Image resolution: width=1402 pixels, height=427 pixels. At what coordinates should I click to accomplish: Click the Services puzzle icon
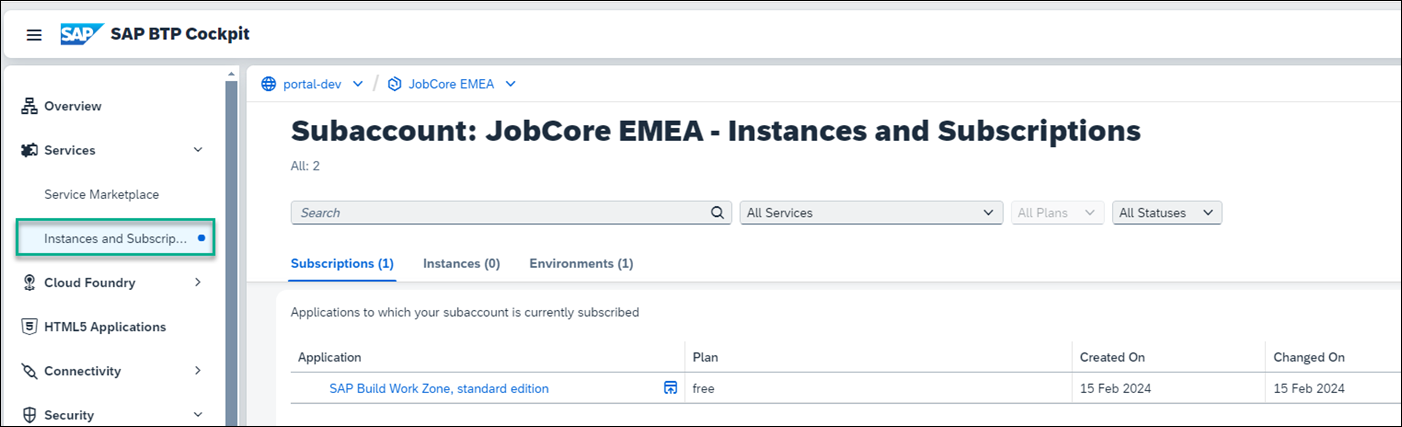[x=30, y=150]
